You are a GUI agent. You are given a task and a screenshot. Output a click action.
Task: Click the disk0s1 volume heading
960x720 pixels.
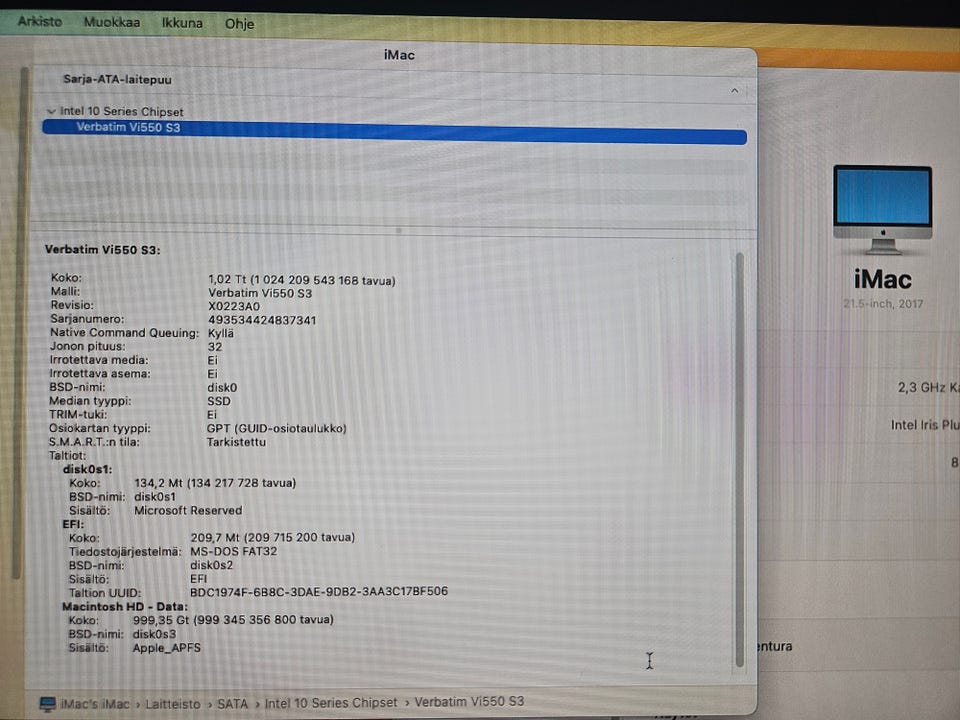pos(88,470)
